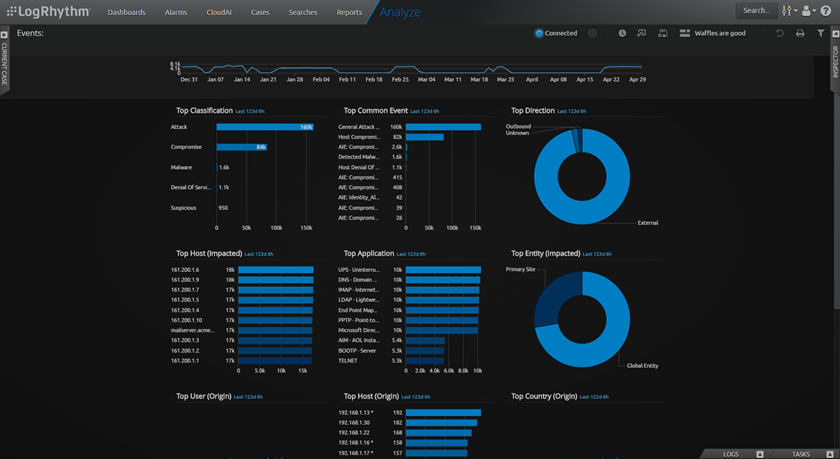840x459 pixels.
Task: Expand the Current Case side panel
Action: click(4, 62)
